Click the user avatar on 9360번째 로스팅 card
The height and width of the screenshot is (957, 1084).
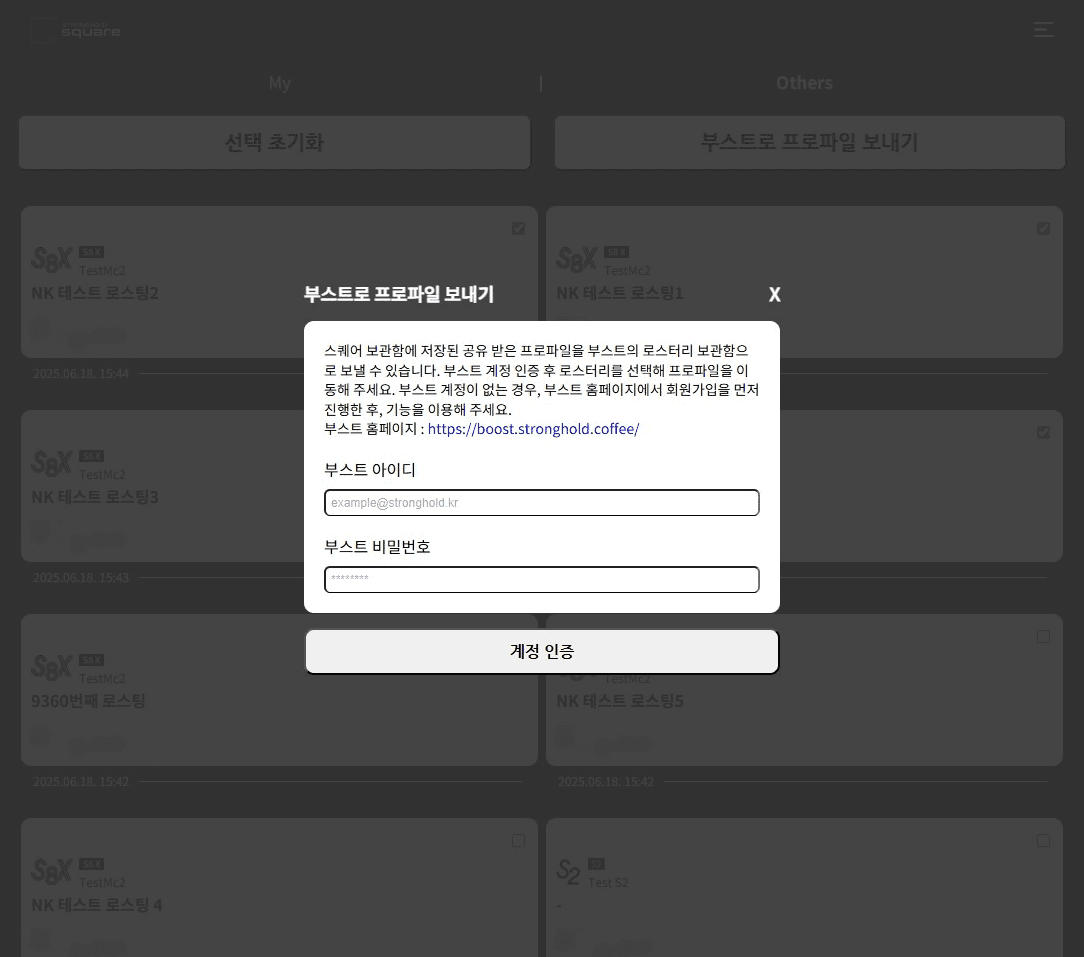[41, 737]
